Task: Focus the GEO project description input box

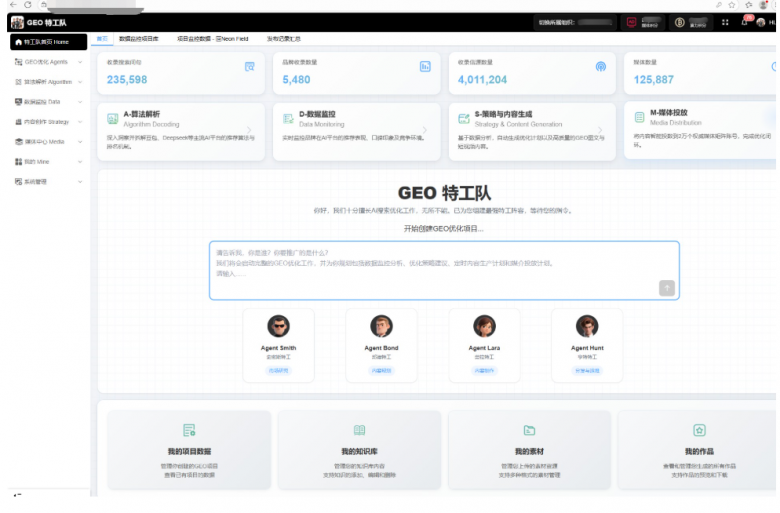Action: click(444, 270)
